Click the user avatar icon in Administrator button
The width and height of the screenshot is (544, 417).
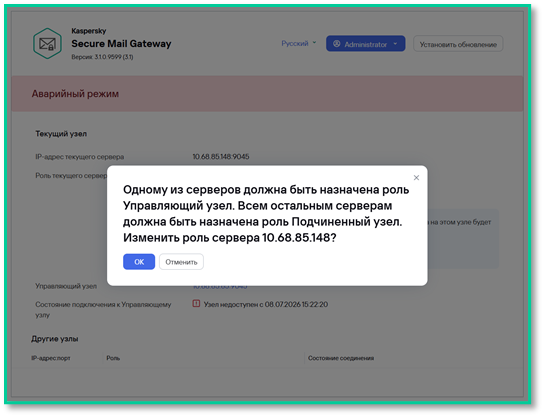click(337, 44)
